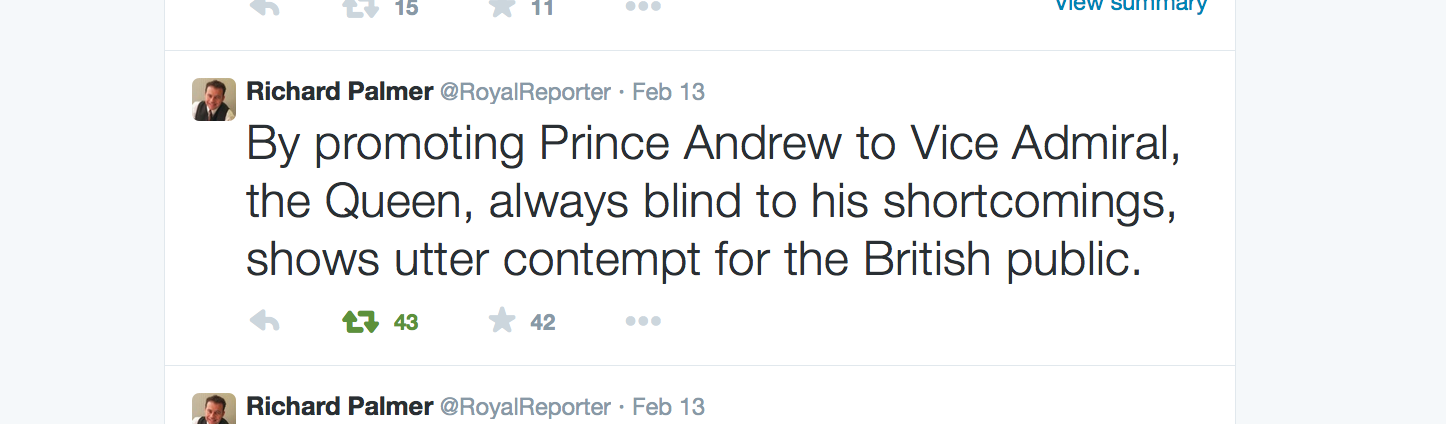Undo retweet on the Prince Andrew tweet

point(360,322)
